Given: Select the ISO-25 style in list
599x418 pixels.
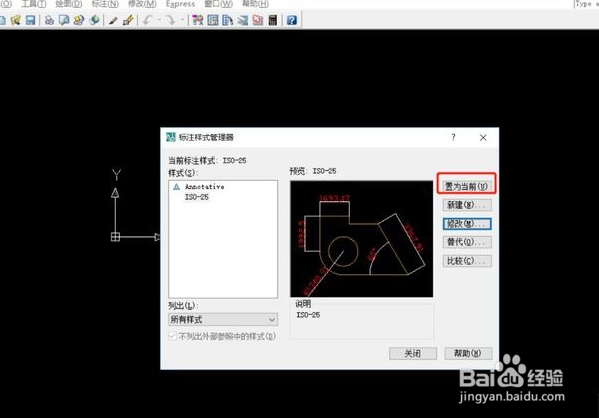Looking at the screenshot, I should tap(197, 197).
